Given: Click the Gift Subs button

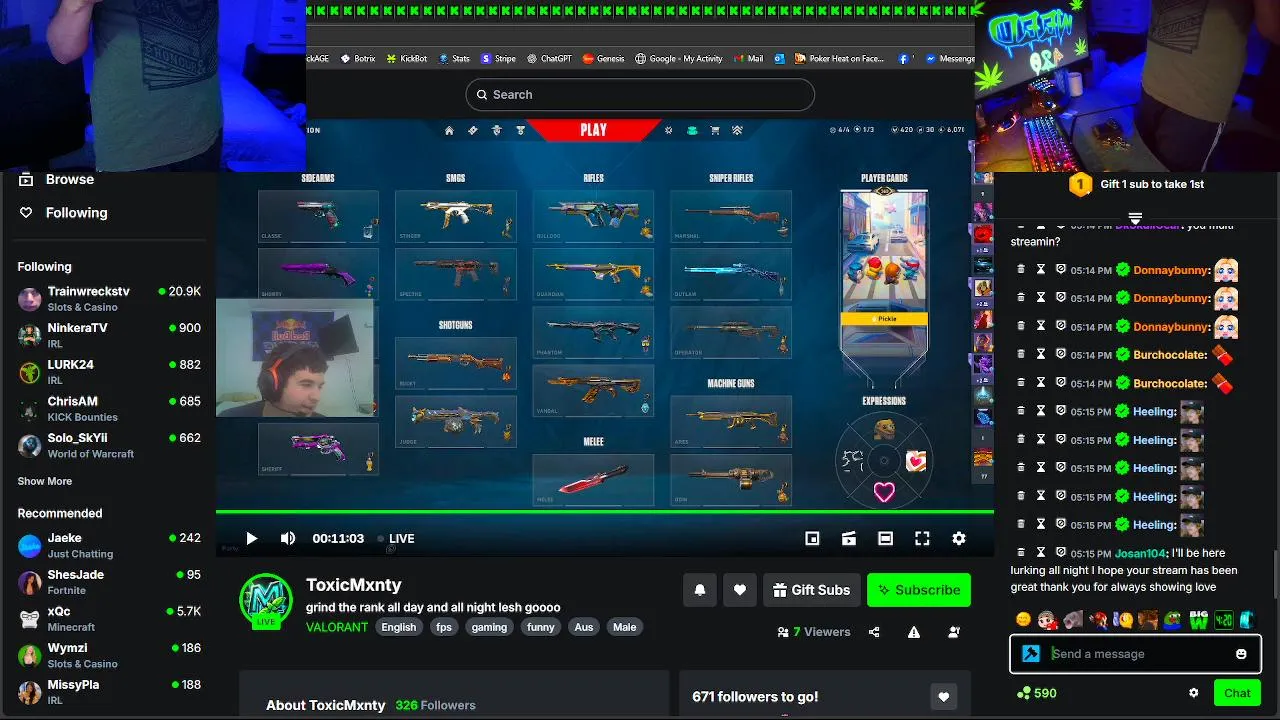Looking at the screenshot, I should [811, 590].
